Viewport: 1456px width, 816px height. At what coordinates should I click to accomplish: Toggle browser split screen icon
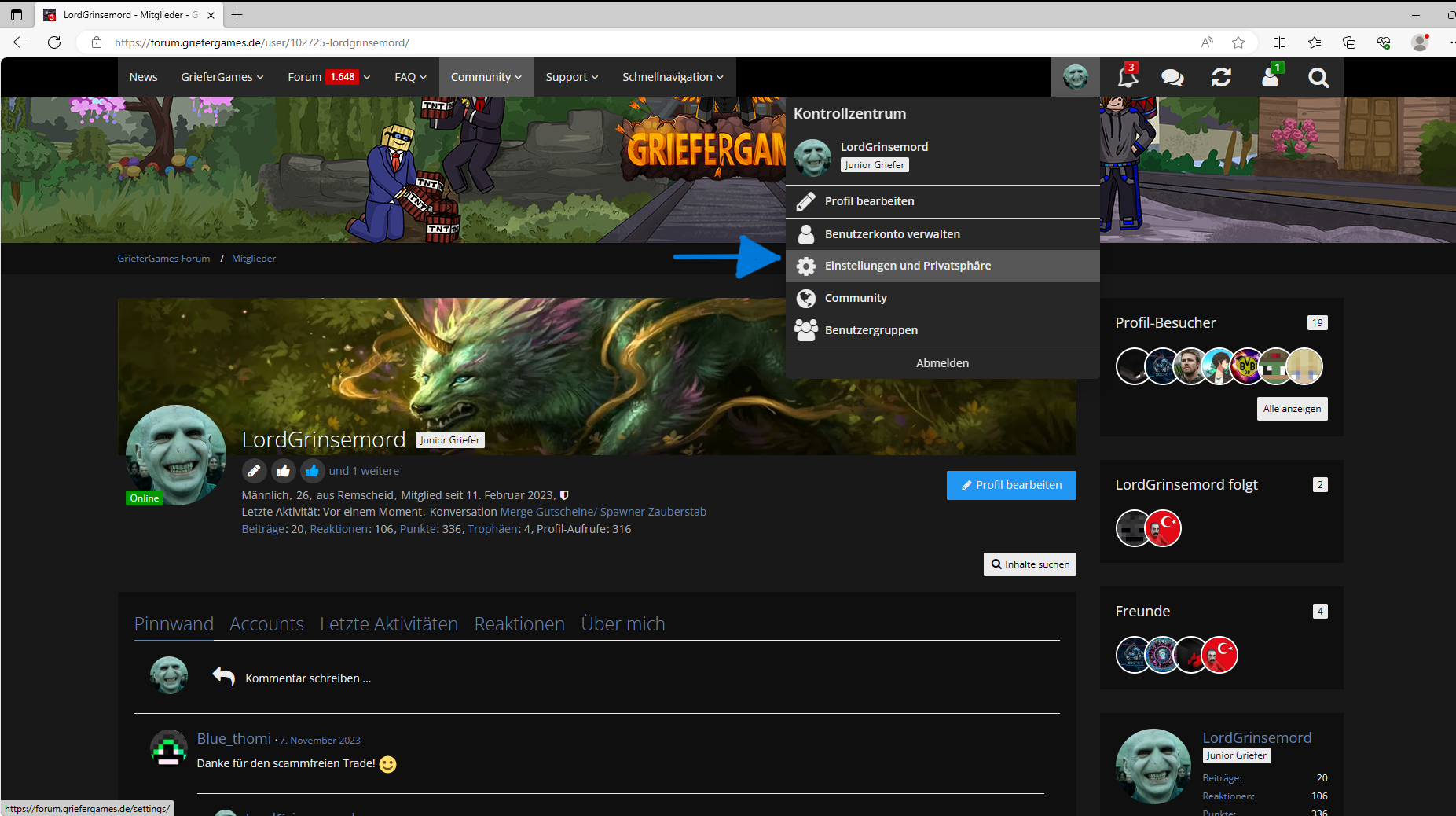1279,42
